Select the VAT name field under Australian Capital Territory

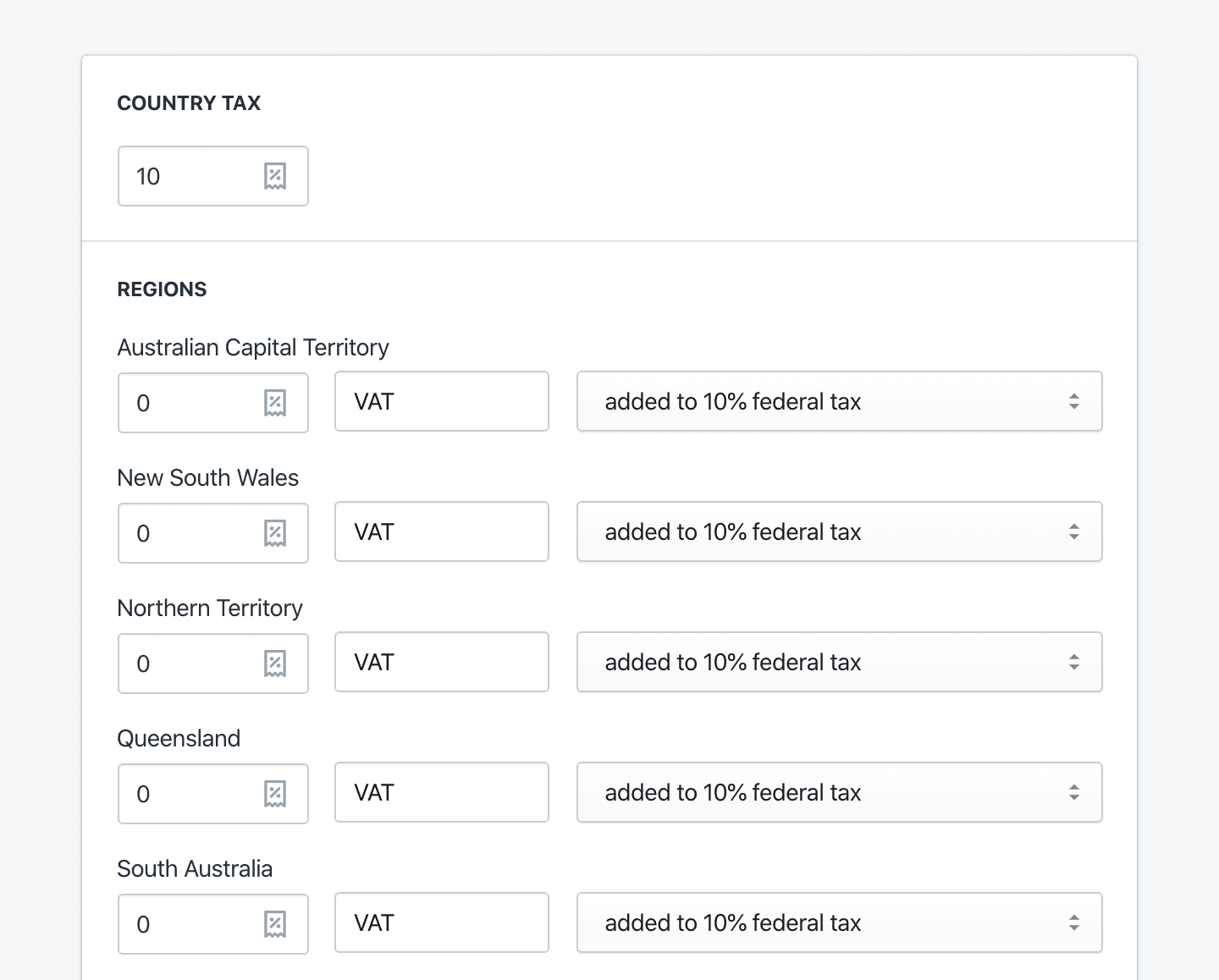pos(441,401)
